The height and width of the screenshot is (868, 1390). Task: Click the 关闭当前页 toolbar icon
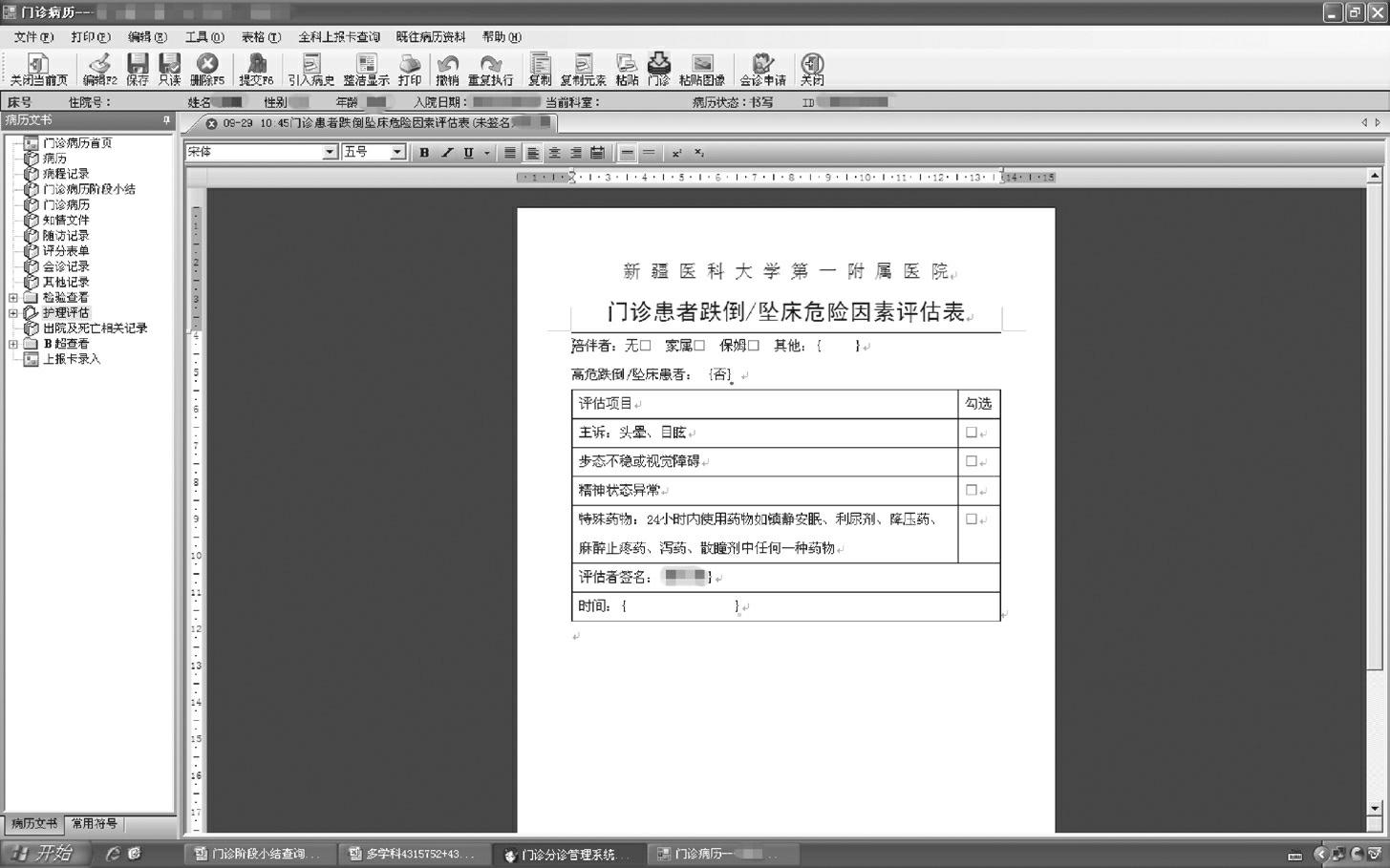(x=38, y=70)
